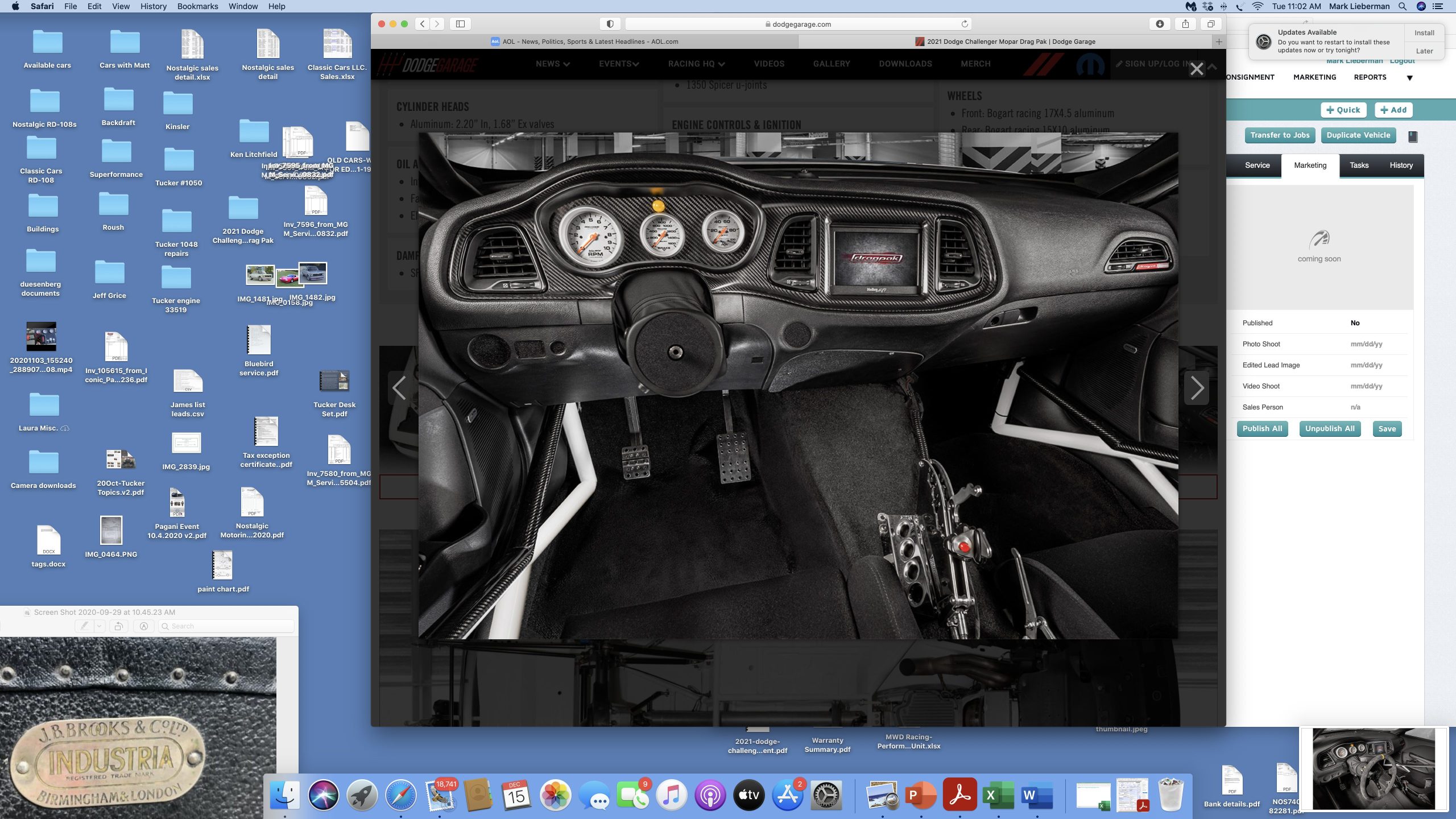1456x819 pixels.
Task: Open Music app in the Dock
Action: [x=671, y=795]
